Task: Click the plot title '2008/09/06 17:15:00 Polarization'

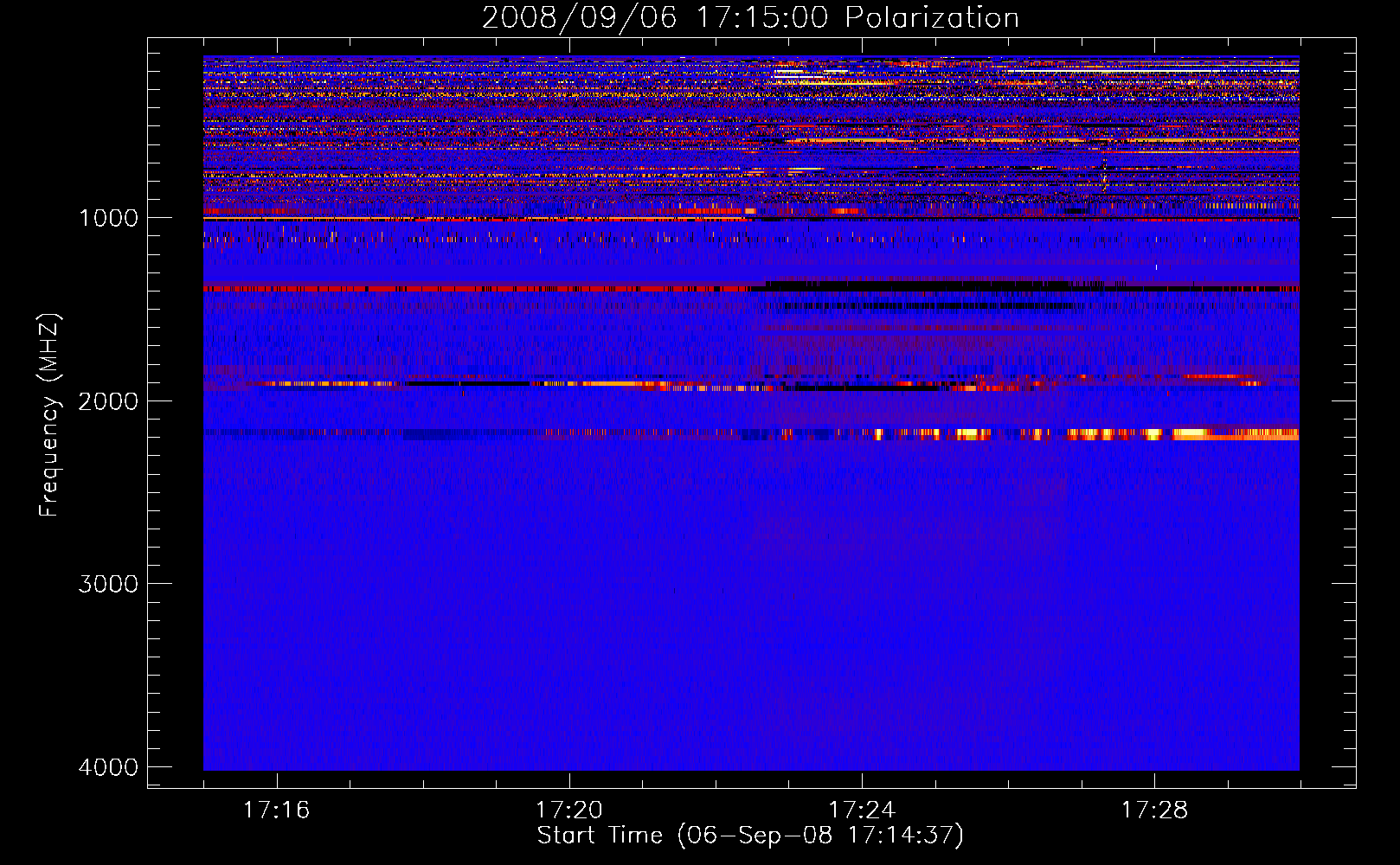Action: (x=750, y=17)
